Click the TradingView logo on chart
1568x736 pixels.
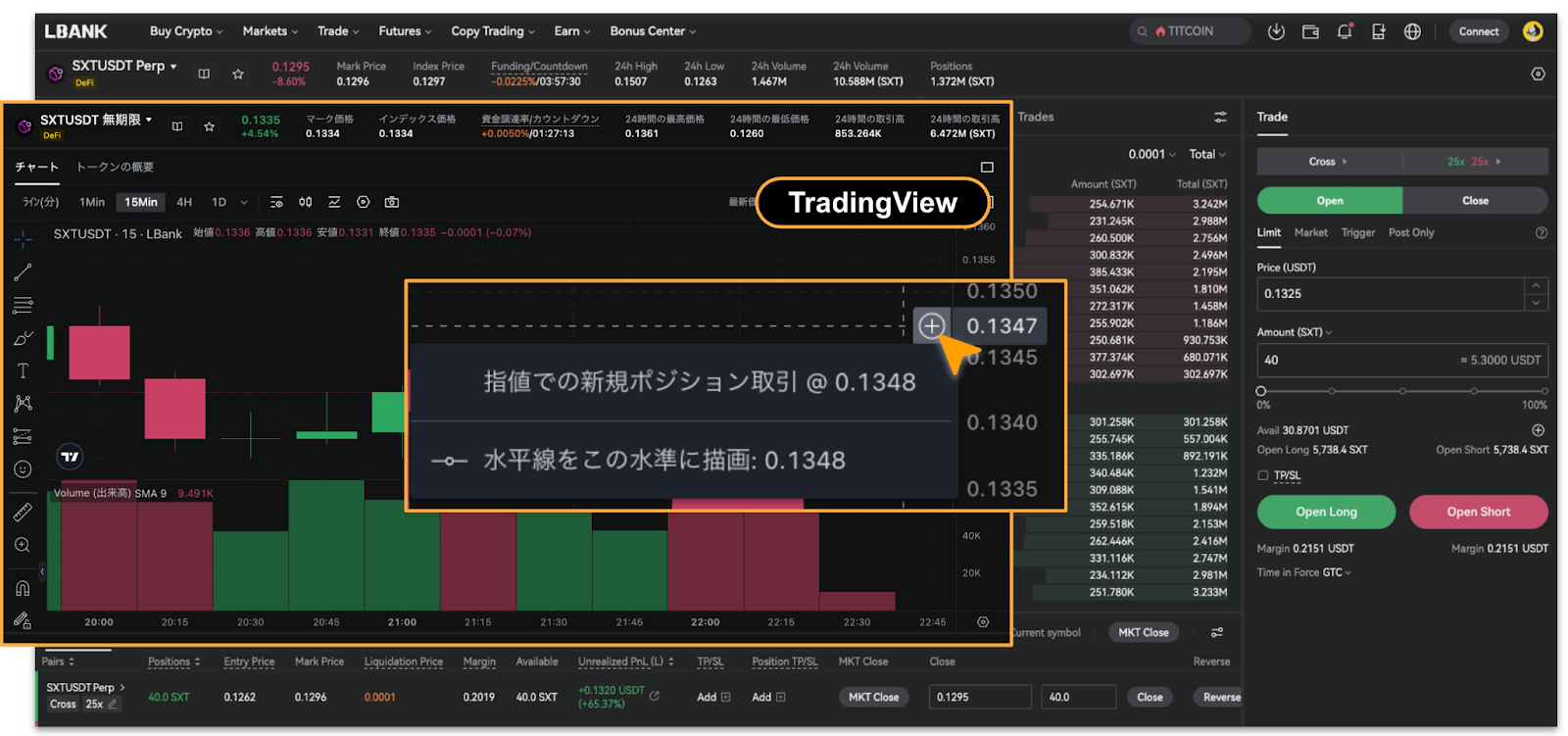pos(70,457)
